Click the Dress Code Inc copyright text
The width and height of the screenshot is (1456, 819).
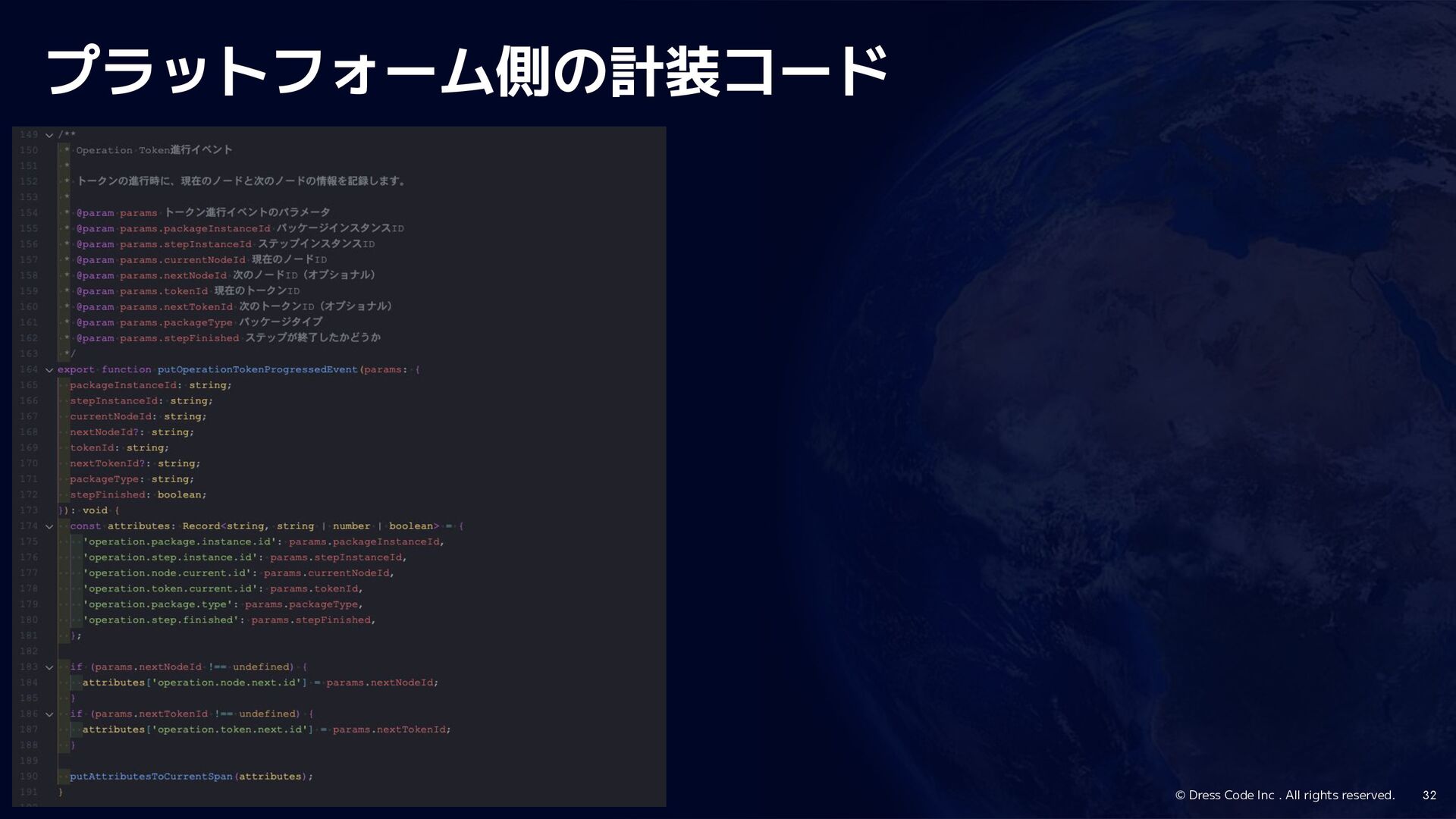tap(1285, 795)
